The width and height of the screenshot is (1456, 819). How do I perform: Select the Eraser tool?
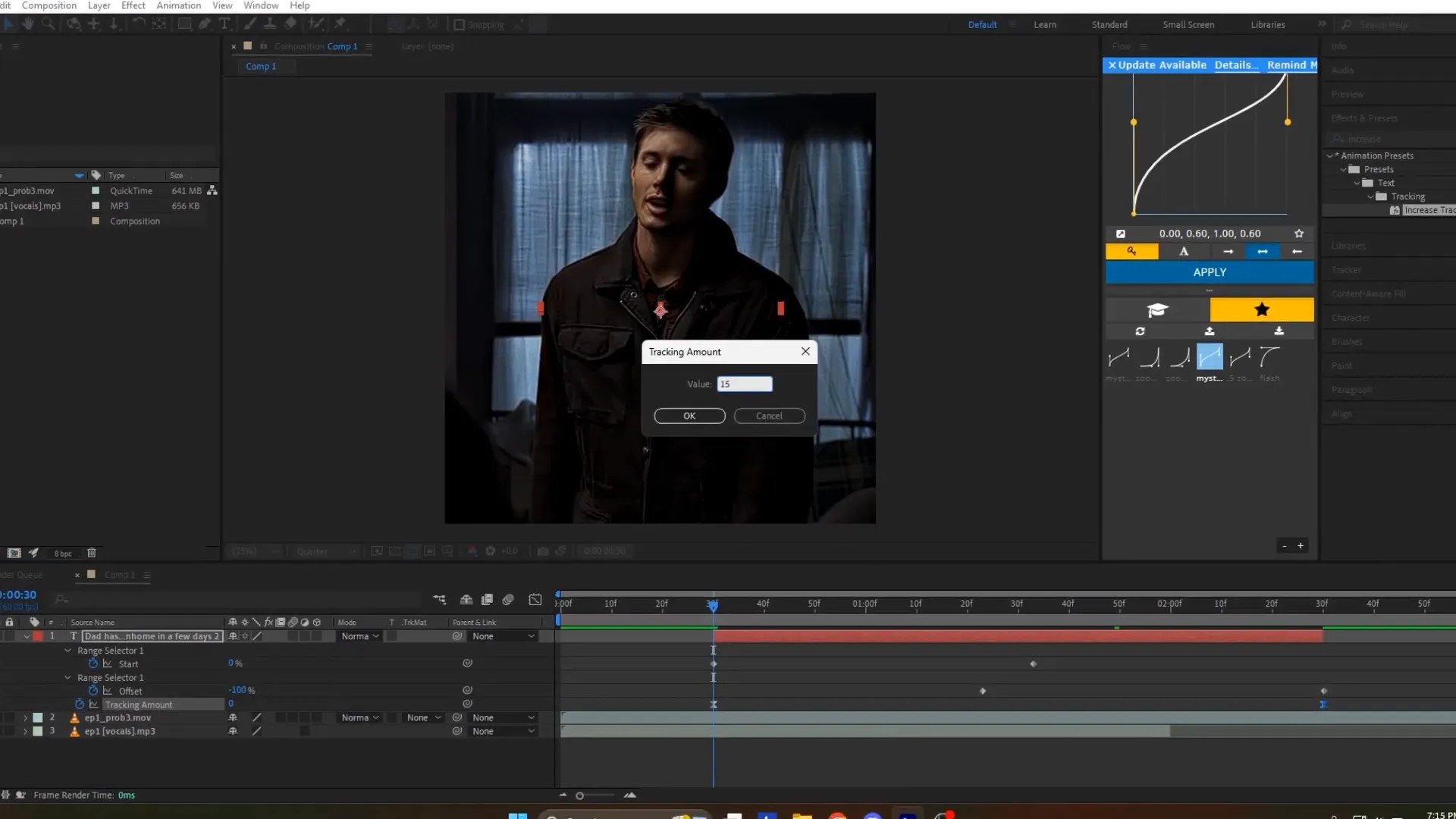tap(290, 24)
